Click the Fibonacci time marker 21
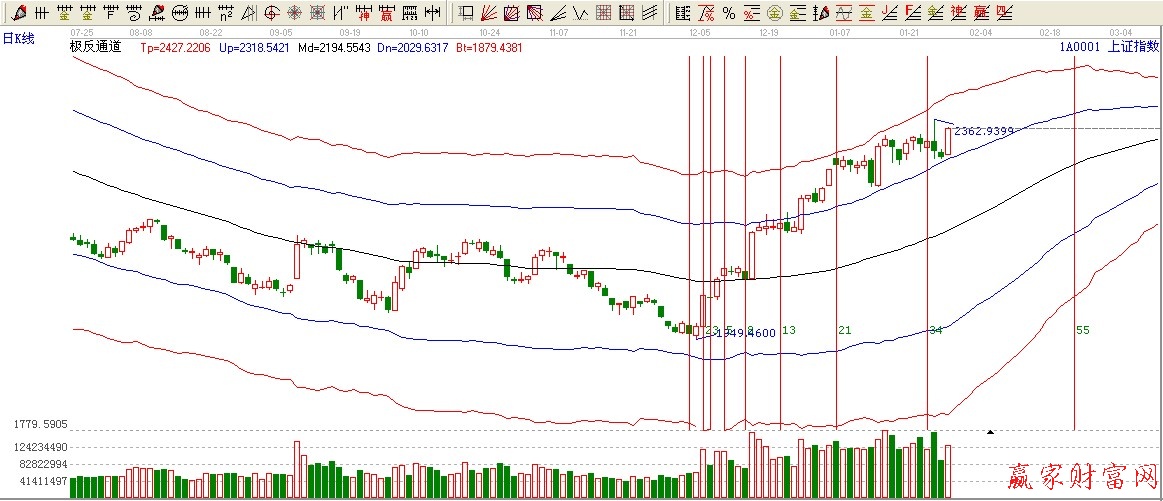1163x501 pixels. [844, 330]
